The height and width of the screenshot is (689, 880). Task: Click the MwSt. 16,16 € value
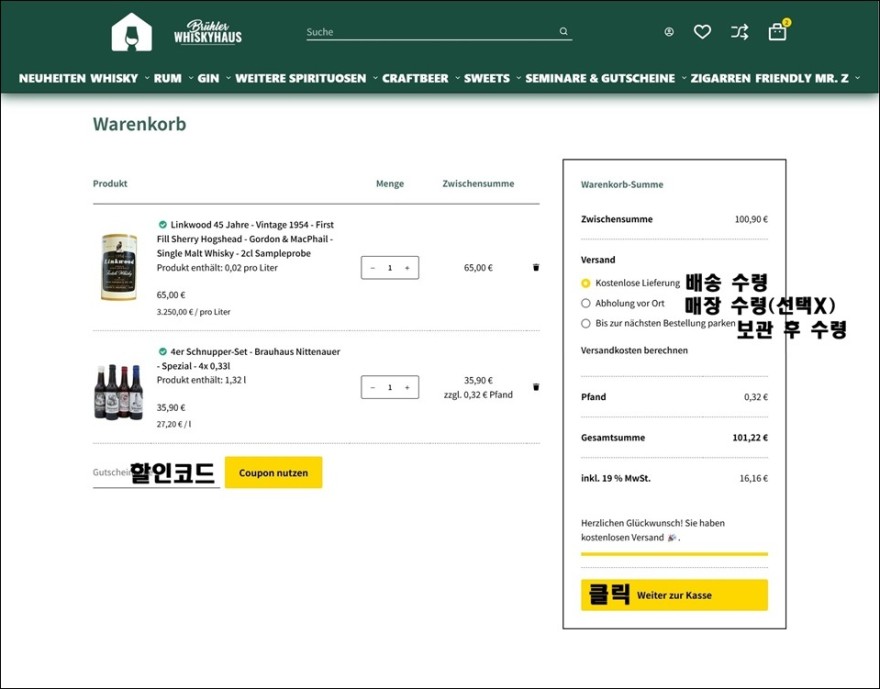click(x=754, y=478)
